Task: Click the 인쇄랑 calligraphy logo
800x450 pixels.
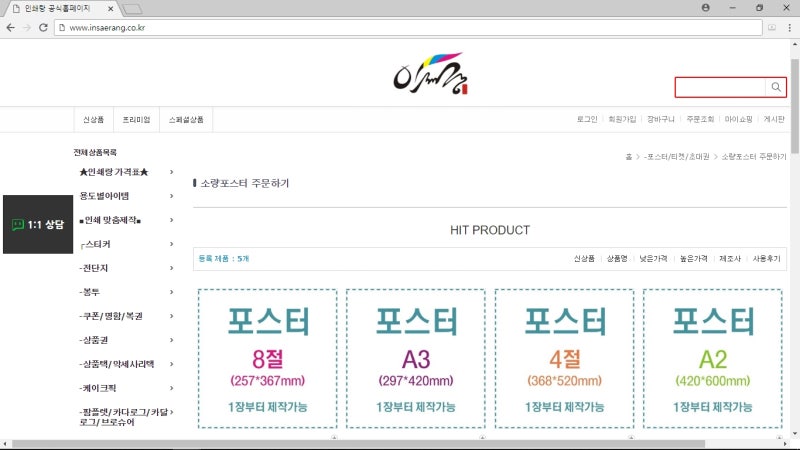Action: click(x=430, y=74)
